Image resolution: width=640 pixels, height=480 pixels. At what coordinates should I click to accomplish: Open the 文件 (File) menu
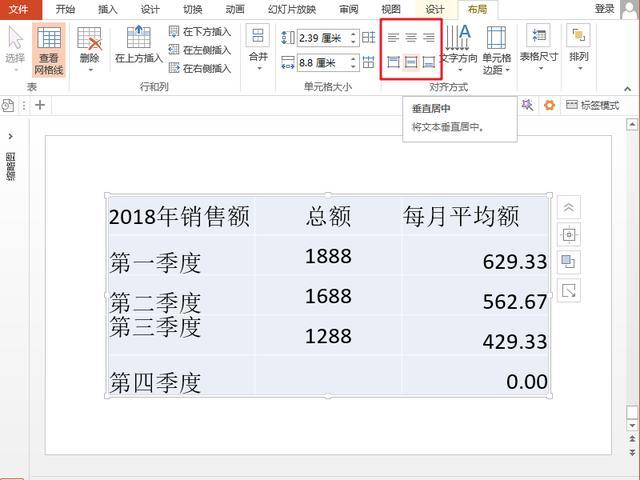20,9
